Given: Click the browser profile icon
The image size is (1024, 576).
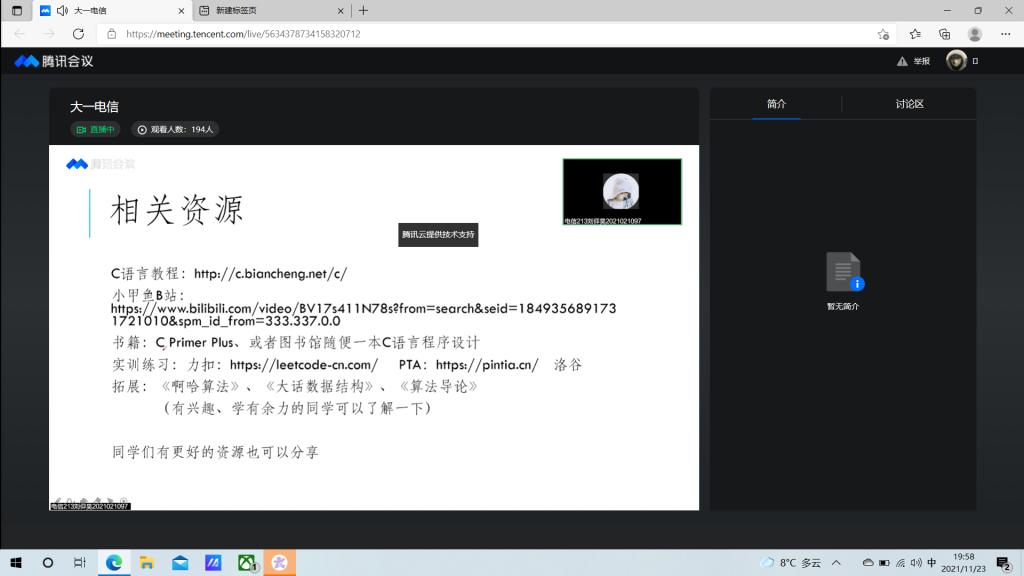Looking at the screenshot, I should 975,34.
